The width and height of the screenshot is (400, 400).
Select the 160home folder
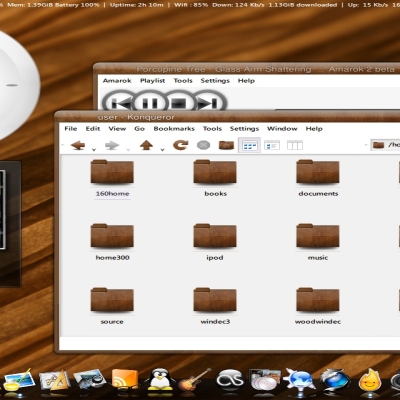coord(112,179)
